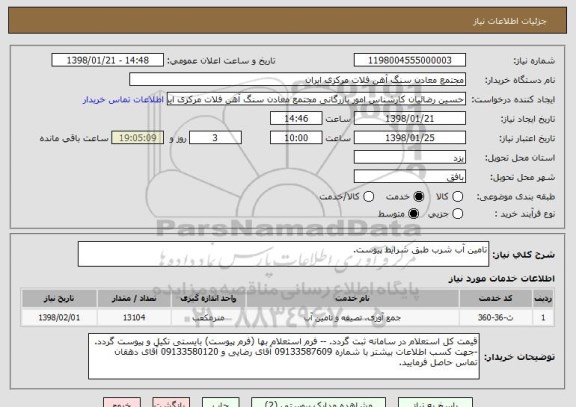Click the واحد اندازه گیری column header
Screen dimensions: 576x407
pyautogui.click(x=208, y=298)
